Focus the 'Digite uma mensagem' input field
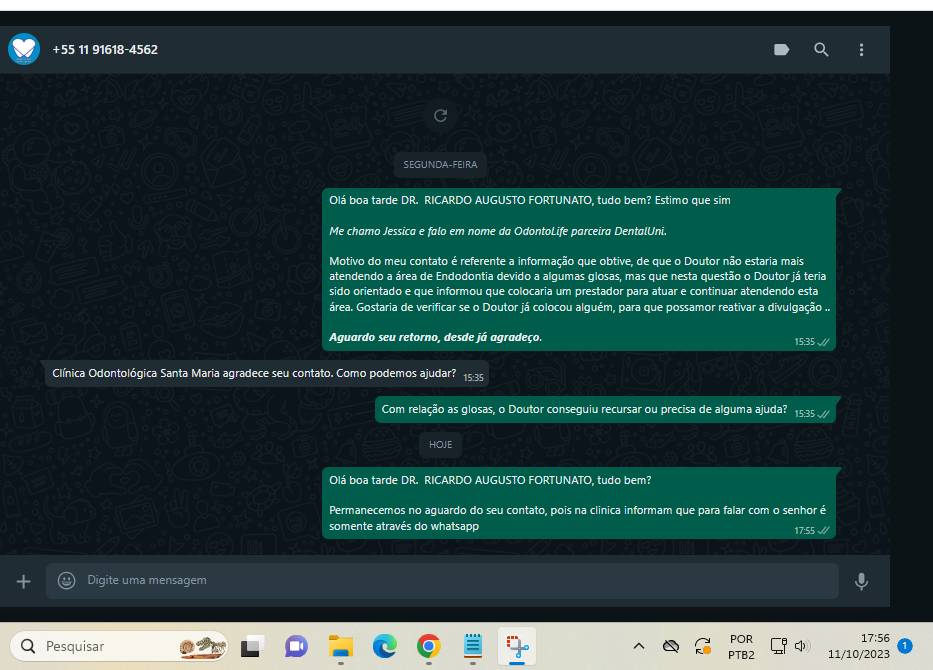The image size is (933, 670). (442, 581)
